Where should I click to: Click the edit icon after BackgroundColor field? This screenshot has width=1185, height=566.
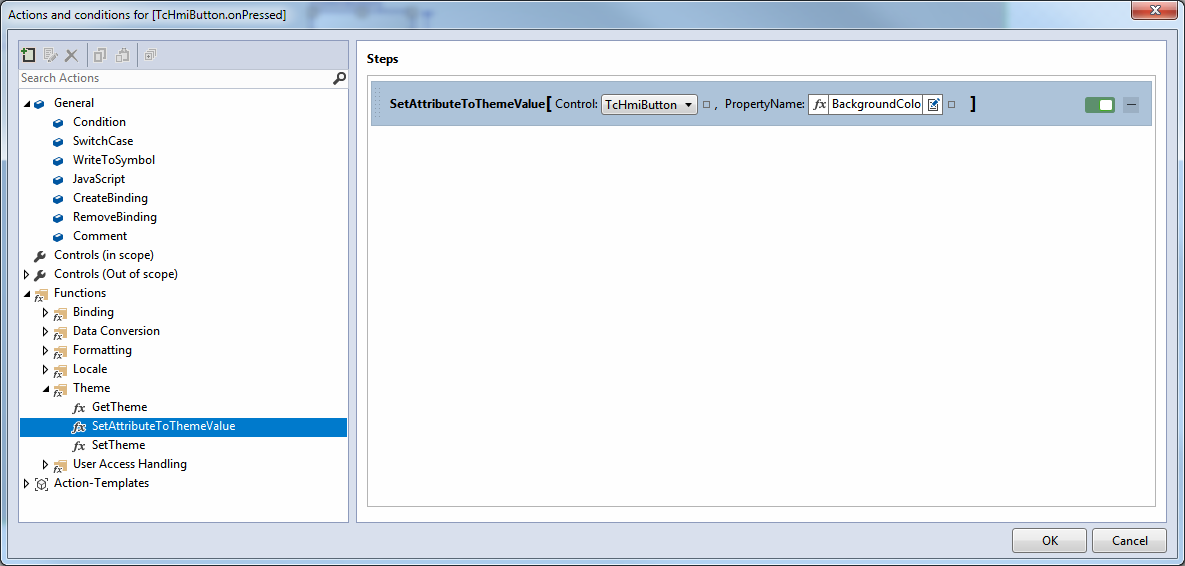click(x=933, y=105)
